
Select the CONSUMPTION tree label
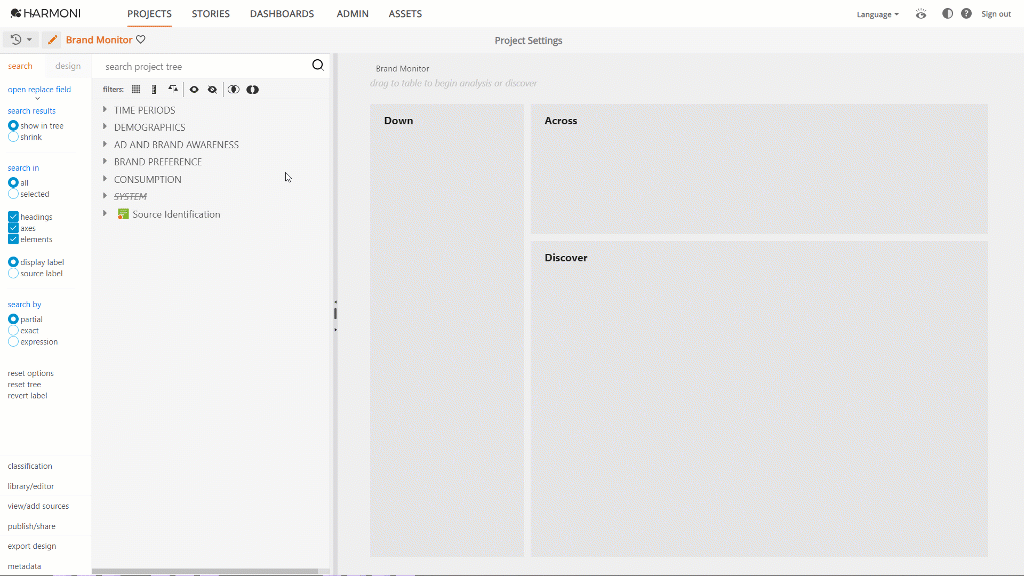[x=148, y=179]
